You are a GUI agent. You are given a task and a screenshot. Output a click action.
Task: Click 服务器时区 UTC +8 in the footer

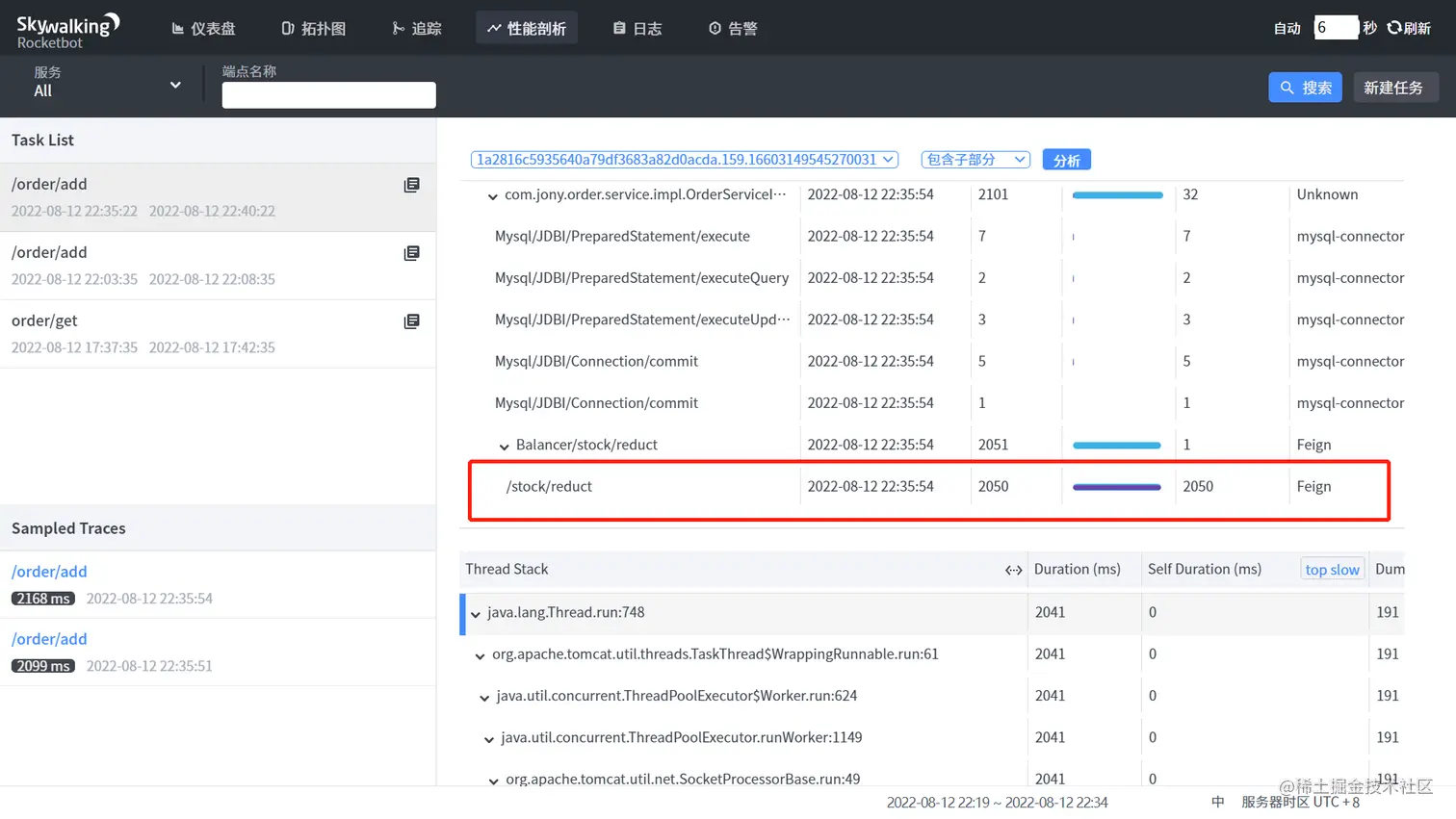pos(1301,802)
